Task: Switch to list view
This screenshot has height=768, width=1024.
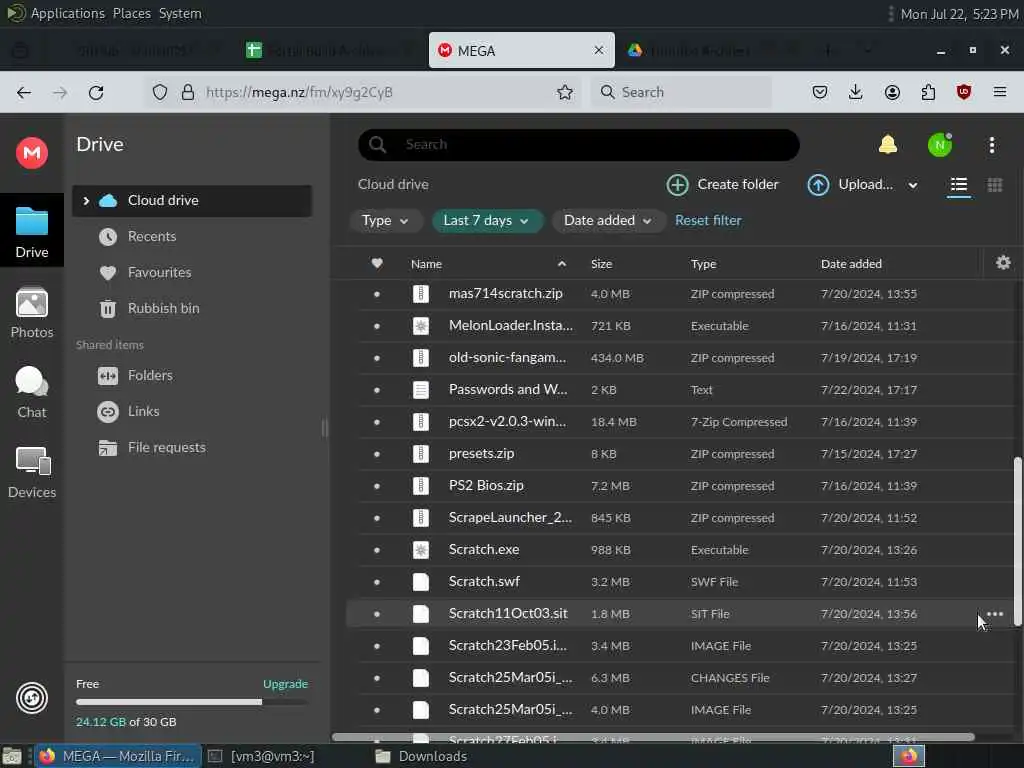Action: point(959,185)
